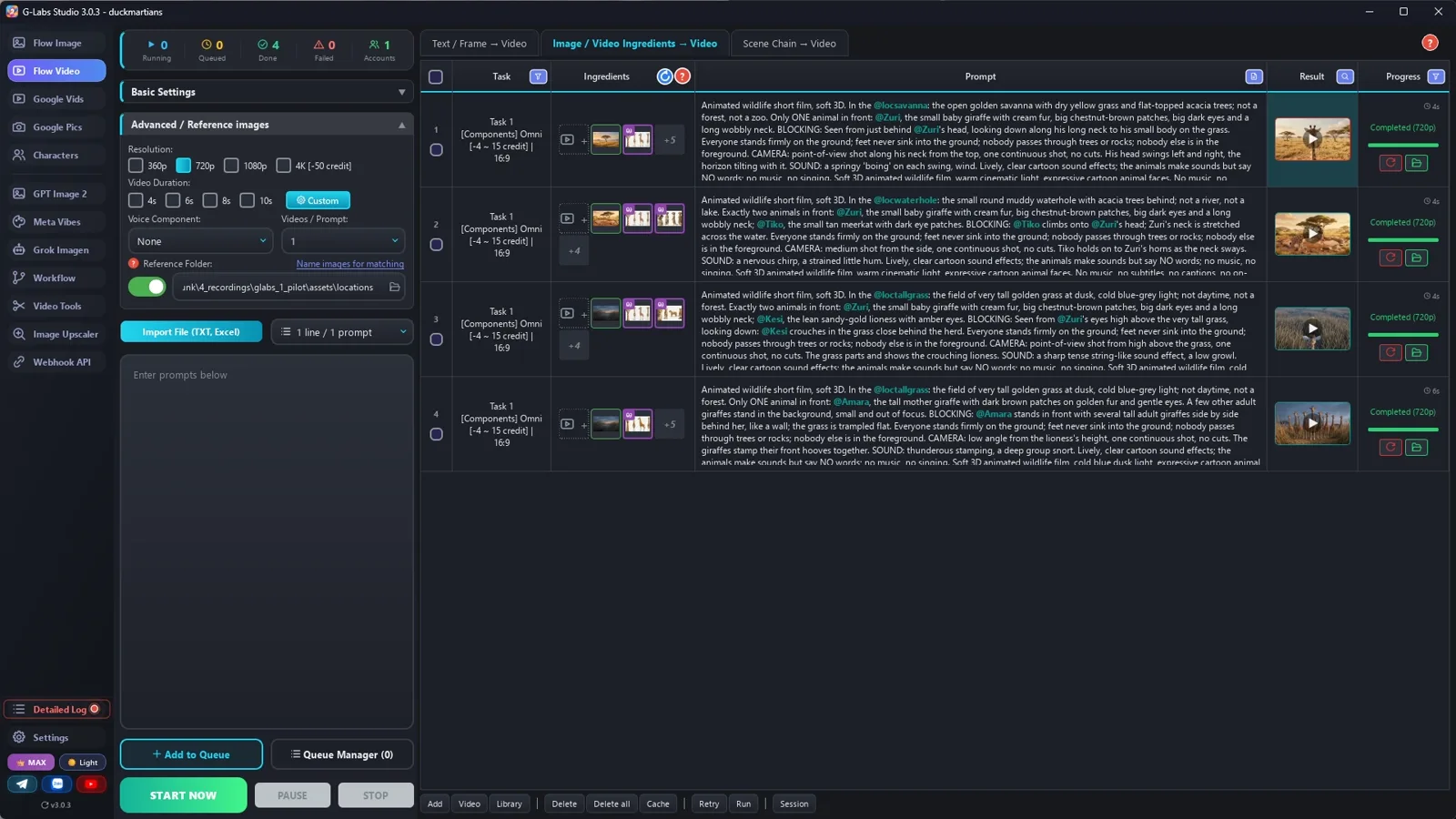The width and height of the screenshot is (1456, 819).
Task: Browse for the reference folder path
Action: pos(394,288)
